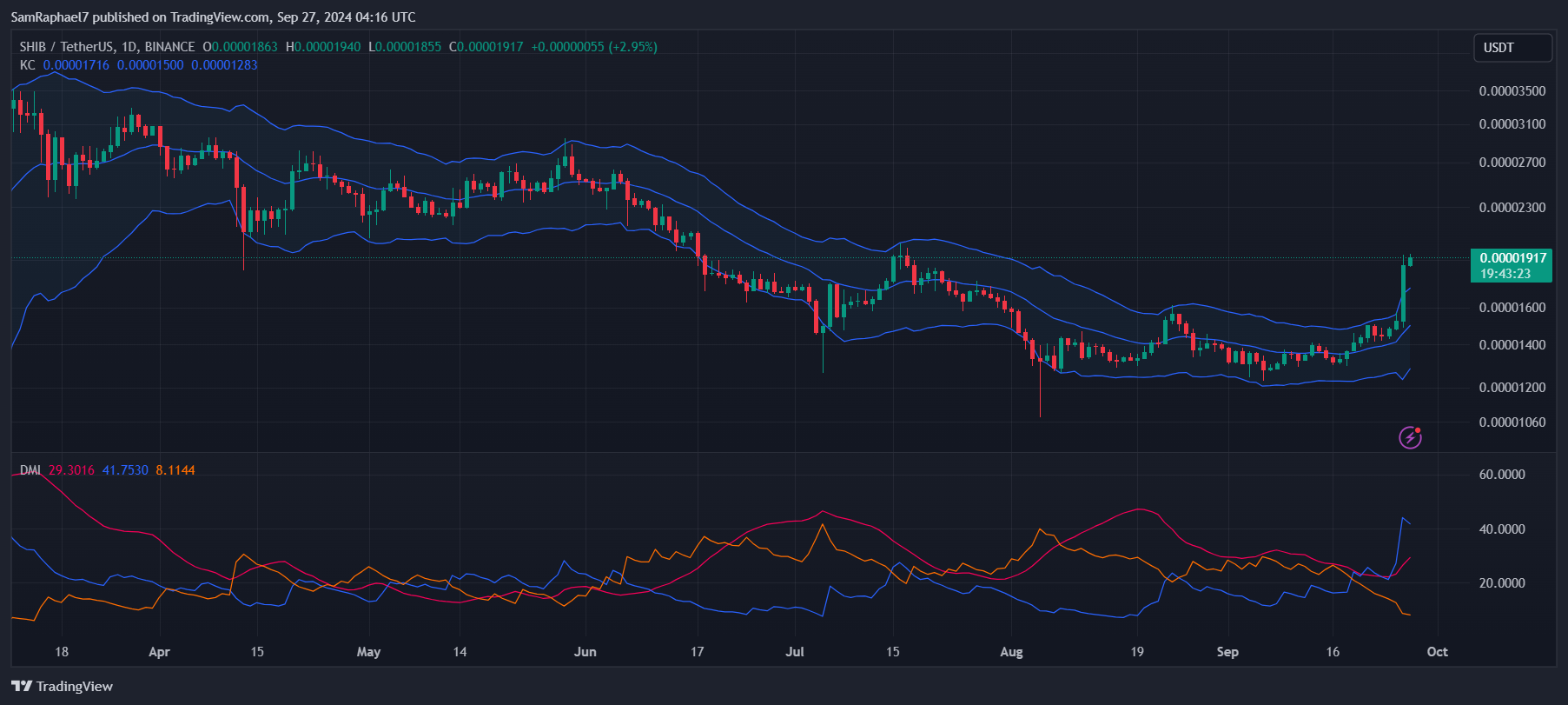Viewport: 1568px width, 705px height.
Task: Click the TradingView logo at bottom left
Action: pos(63,686)
